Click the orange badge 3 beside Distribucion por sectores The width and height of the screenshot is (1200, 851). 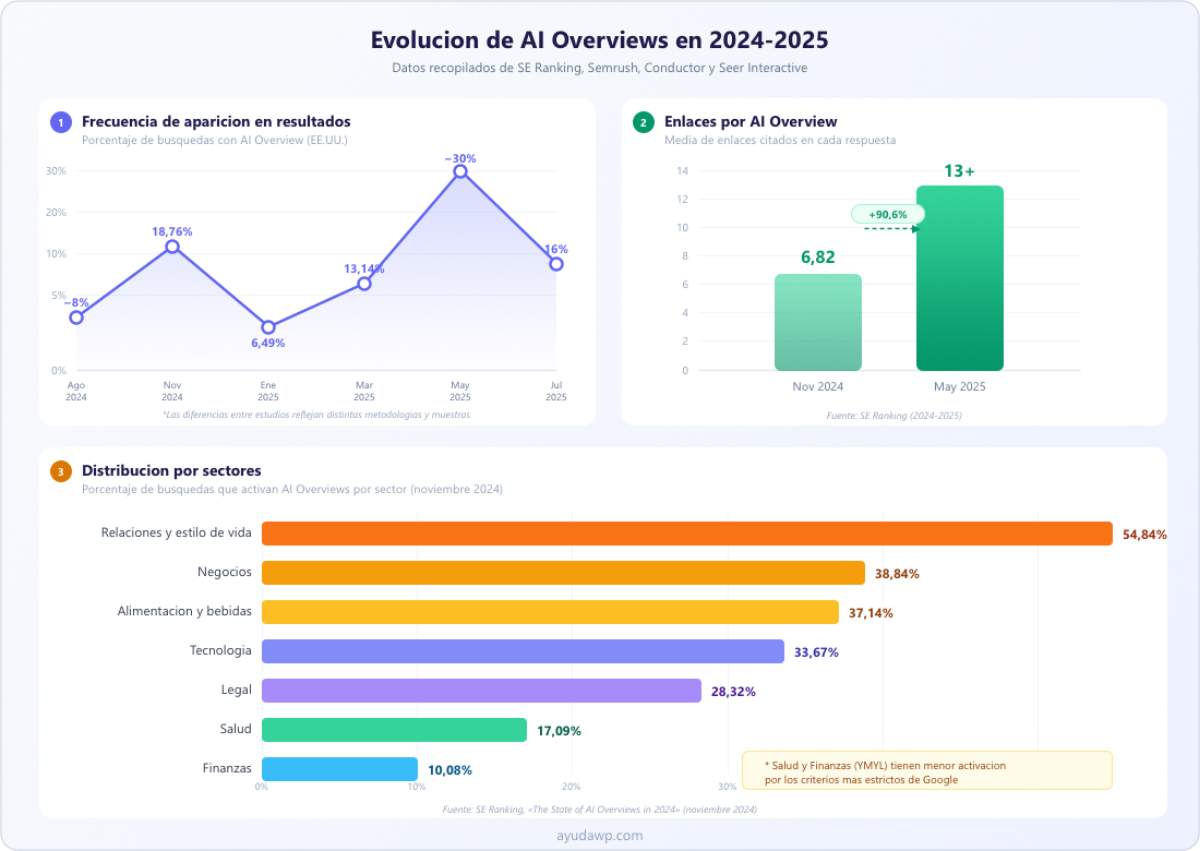[x=61, y=470]
